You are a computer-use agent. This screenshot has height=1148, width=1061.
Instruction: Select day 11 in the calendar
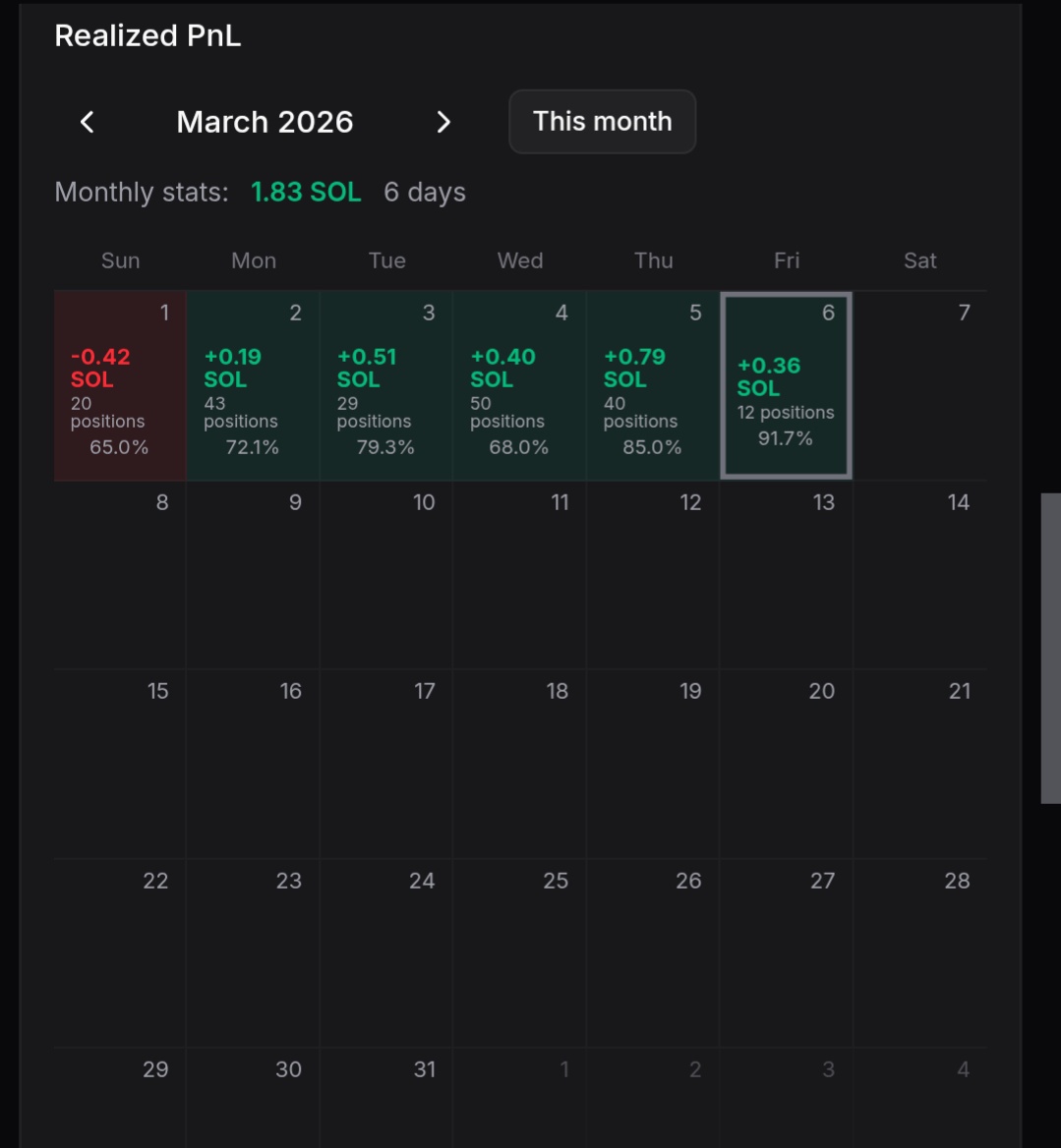point(520,575)
